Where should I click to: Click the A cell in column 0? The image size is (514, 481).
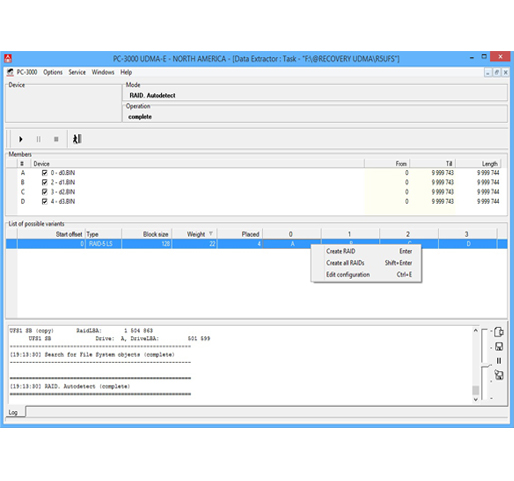click(292, 244)
